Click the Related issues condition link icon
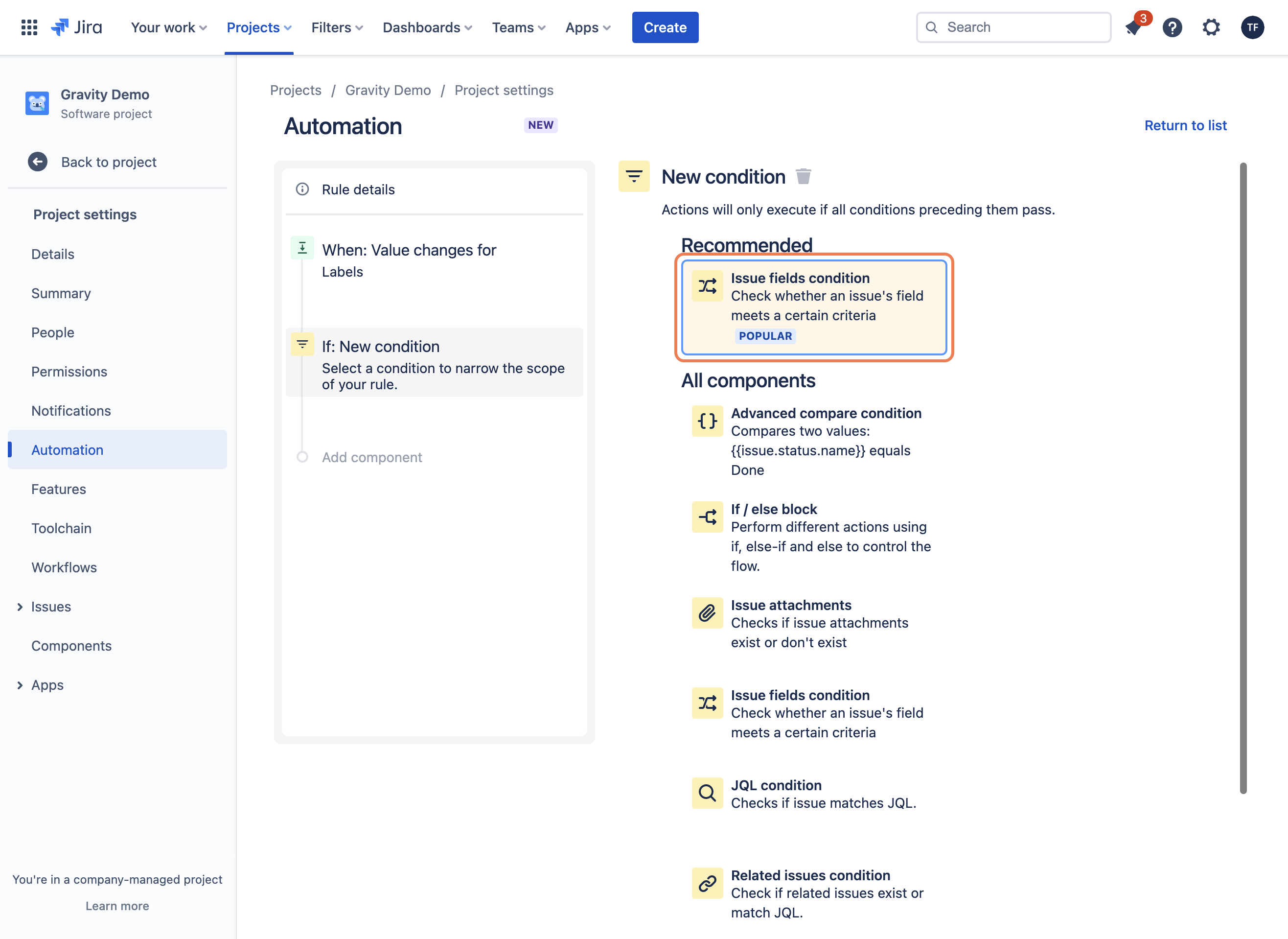 click(x=707, y=883)
